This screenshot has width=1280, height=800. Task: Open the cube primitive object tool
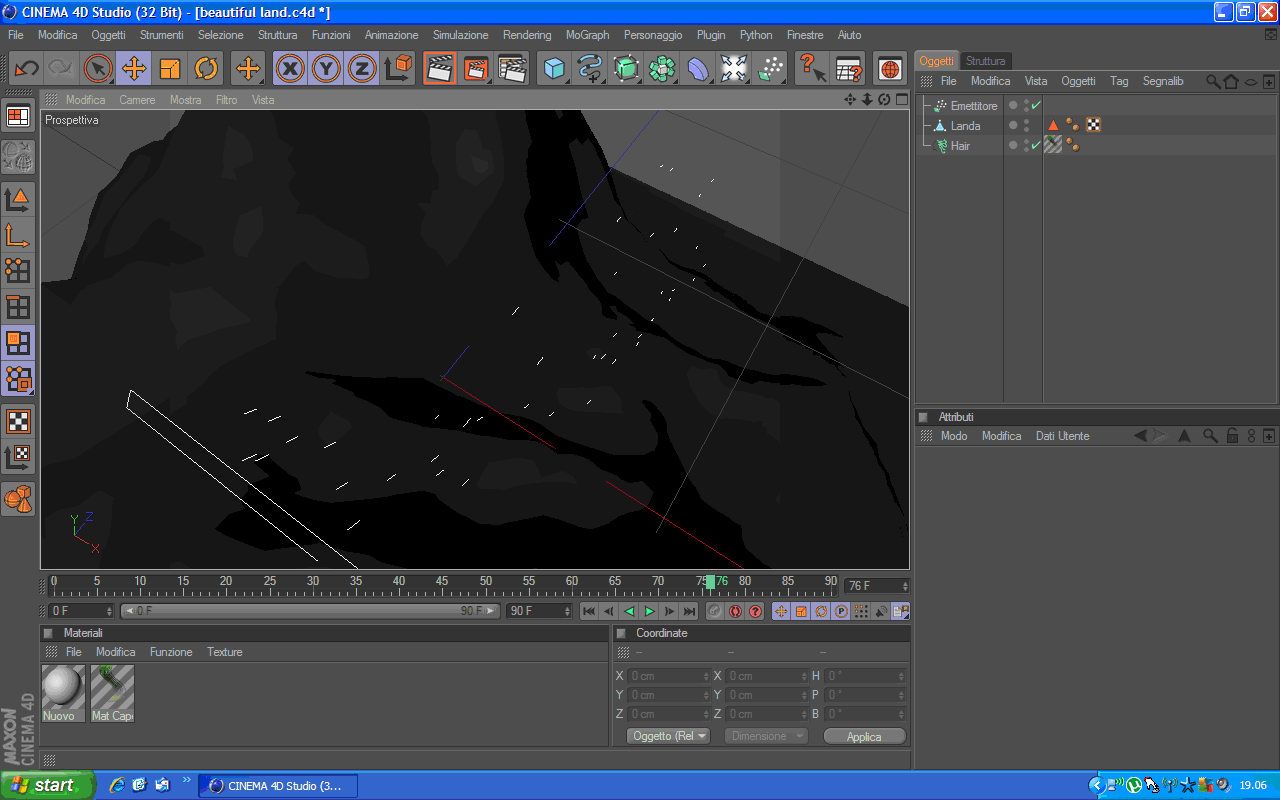click(x=554, y=68)
